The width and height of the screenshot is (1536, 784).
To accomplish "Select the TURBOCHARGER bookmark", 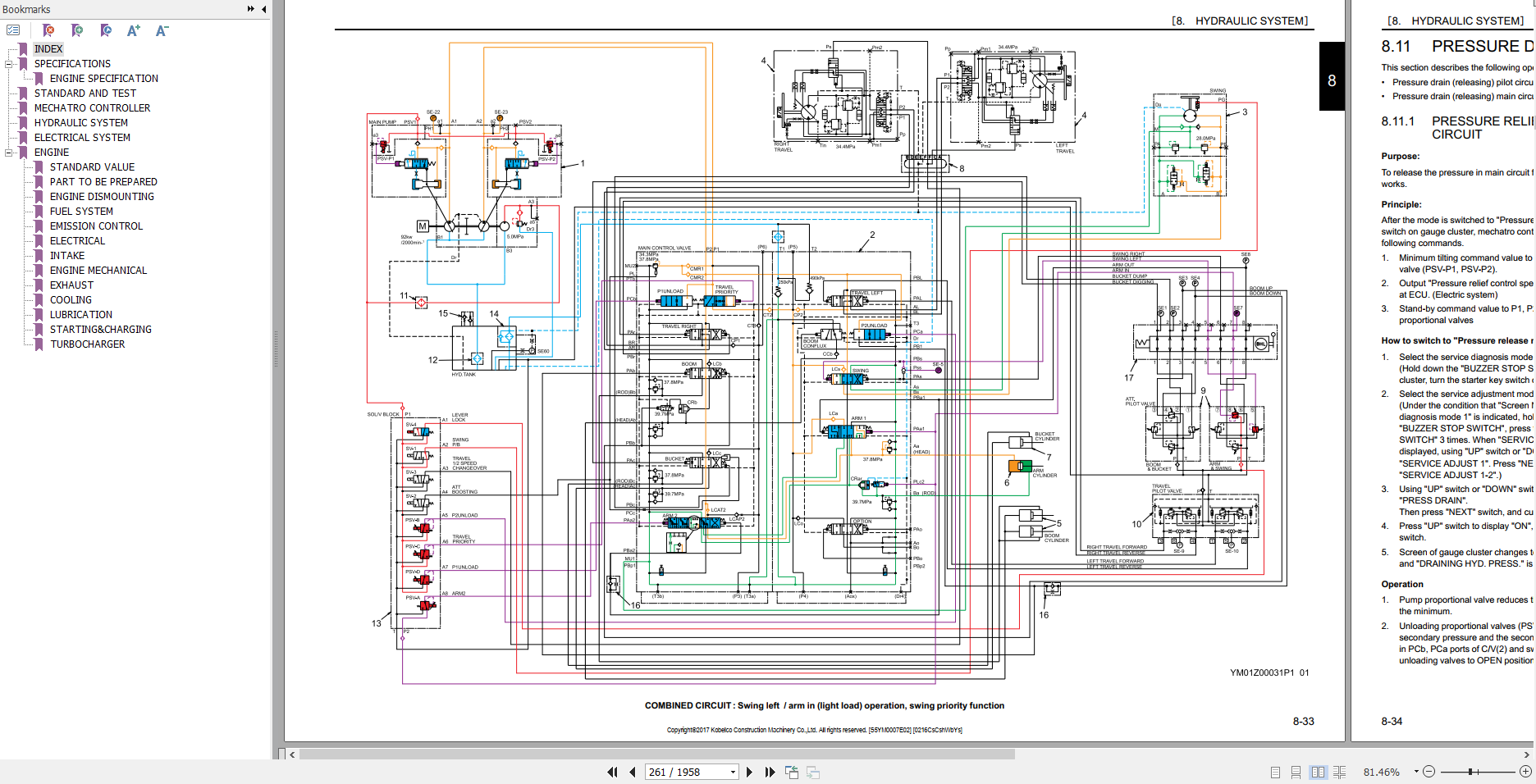I will tap(87, 344).
